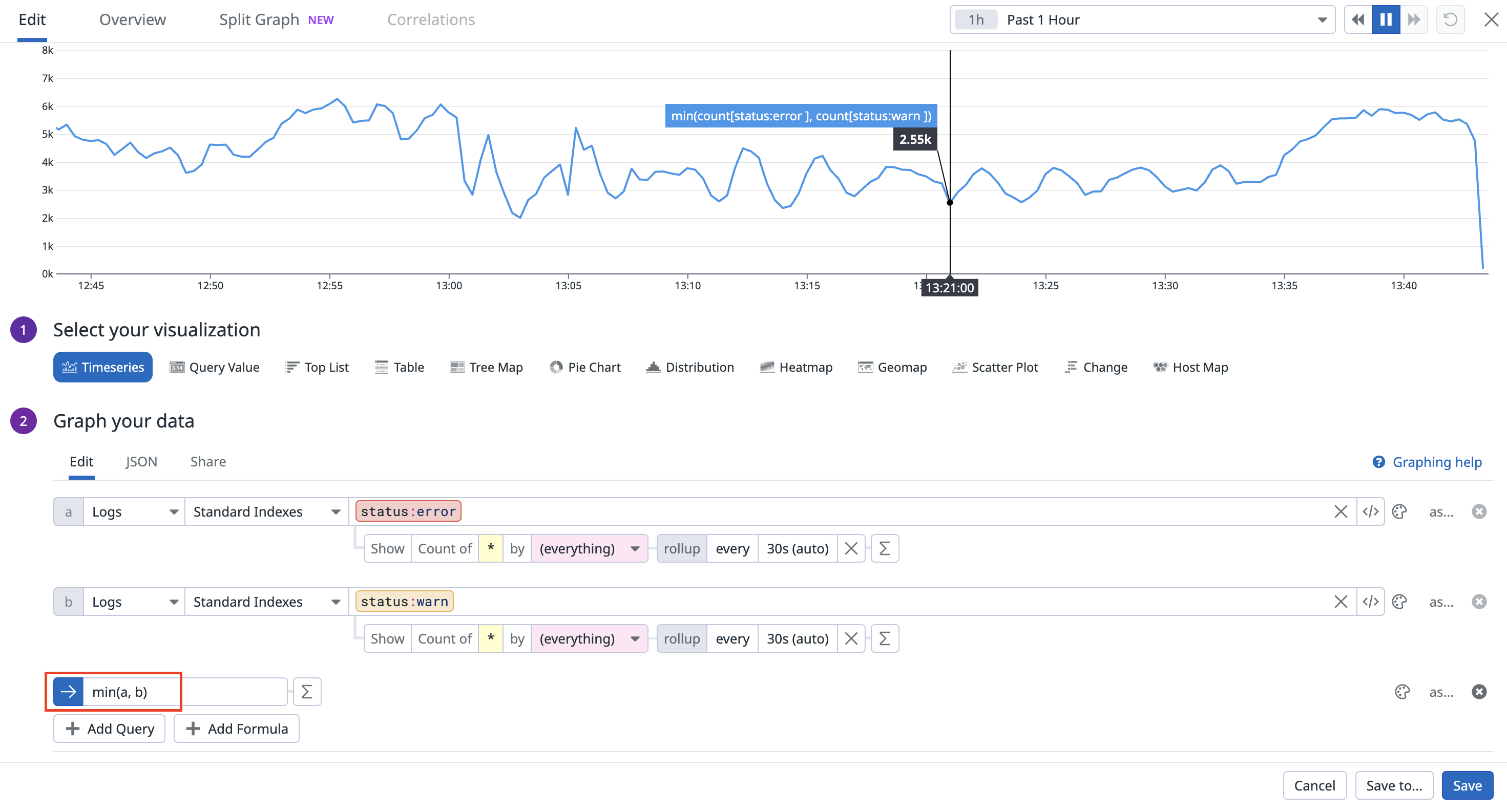Switch to Distribution visualization

click(690, 367)
